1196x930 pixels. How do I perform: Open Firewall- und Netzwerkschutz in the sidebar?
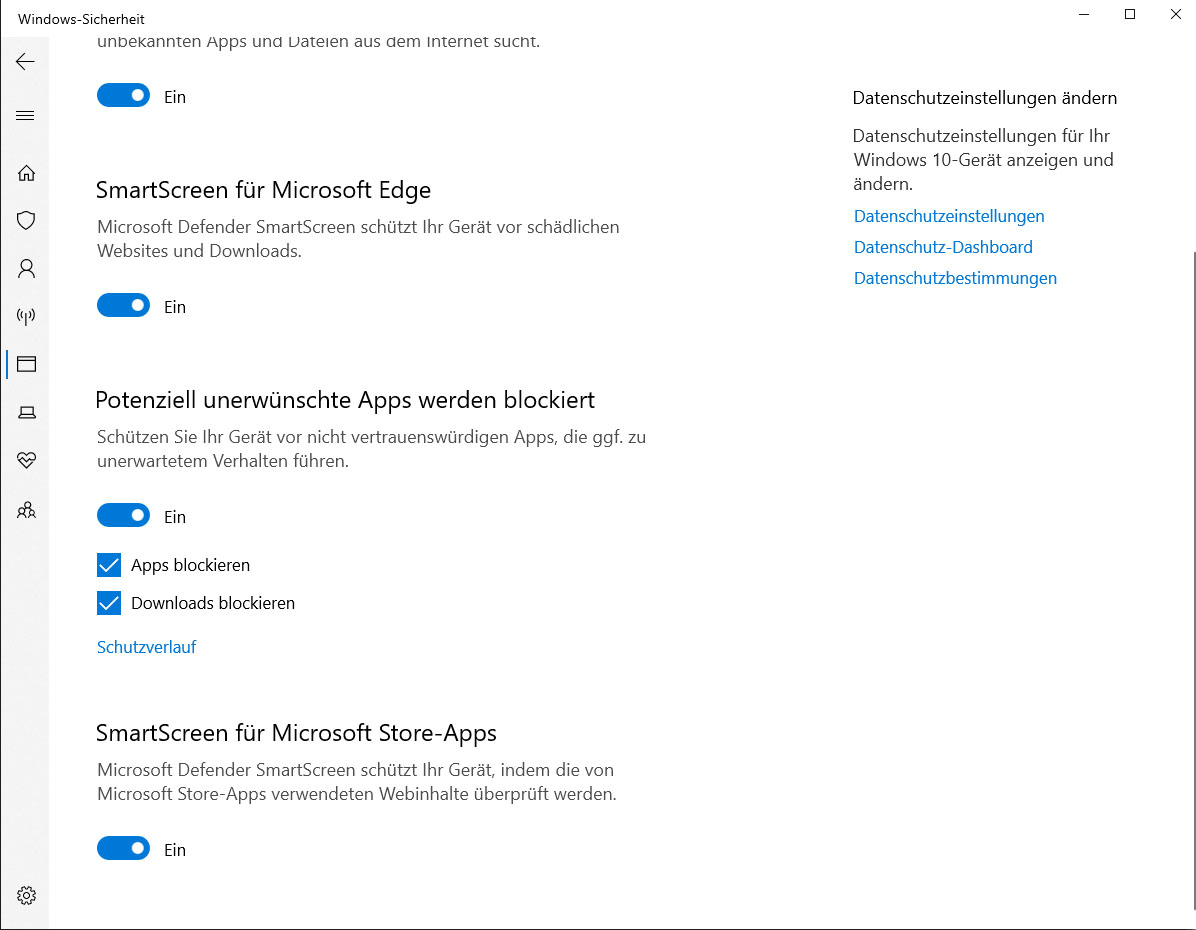click(x=26, y=316)
